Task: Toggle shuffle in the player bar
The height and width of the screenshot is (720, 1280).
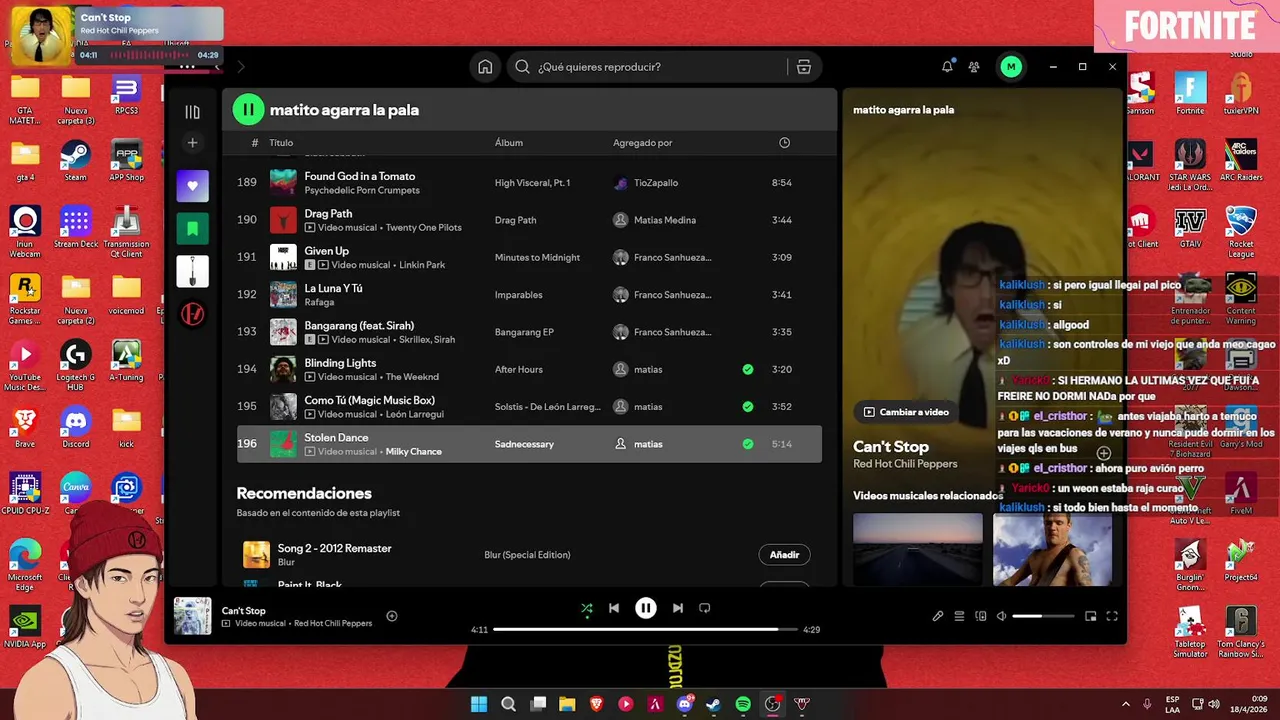Action: click(587, 608)
